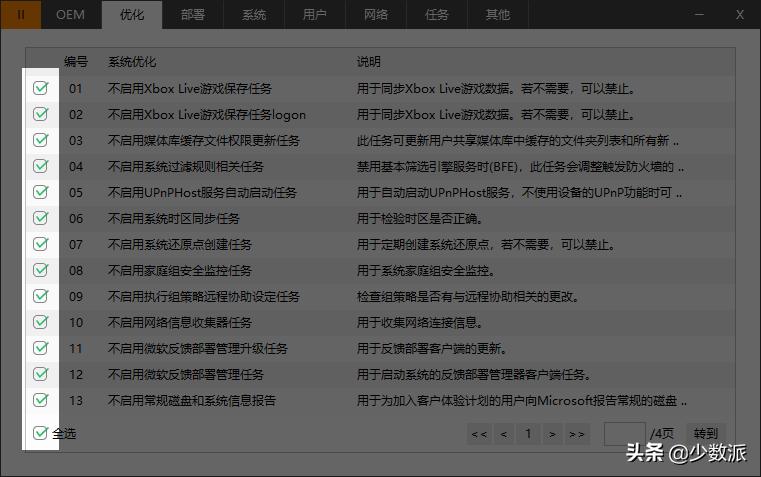The height and width of the screenshot is (477, 761).
Task: Select row 不启用系统过滤规则相关任务
Action: click(380, 166)
